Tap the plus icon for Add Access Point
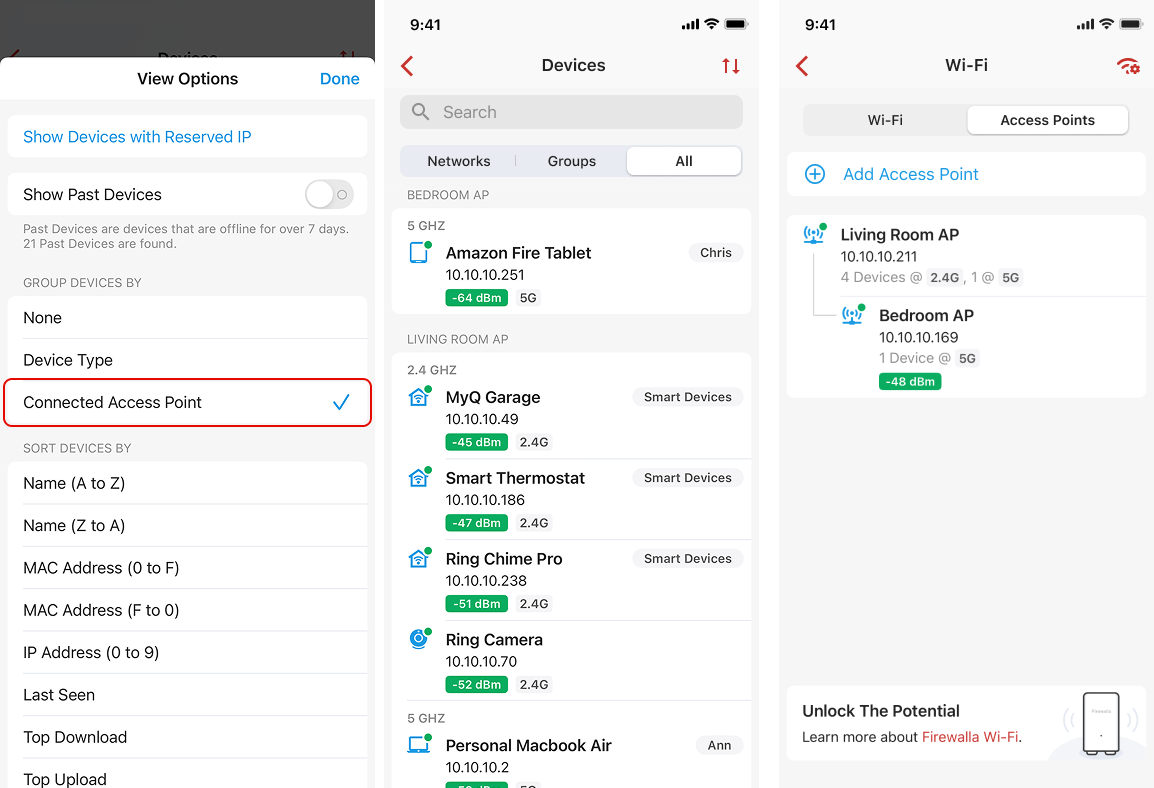The height and width of the screenshot is (788, 1154). 815,174
